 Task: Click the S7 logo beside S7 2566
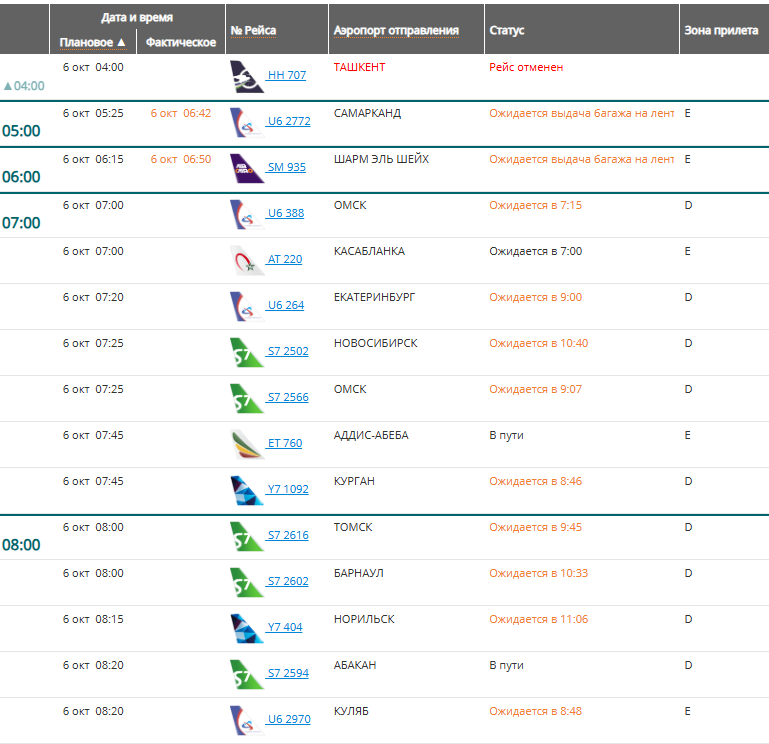point(247,398)
